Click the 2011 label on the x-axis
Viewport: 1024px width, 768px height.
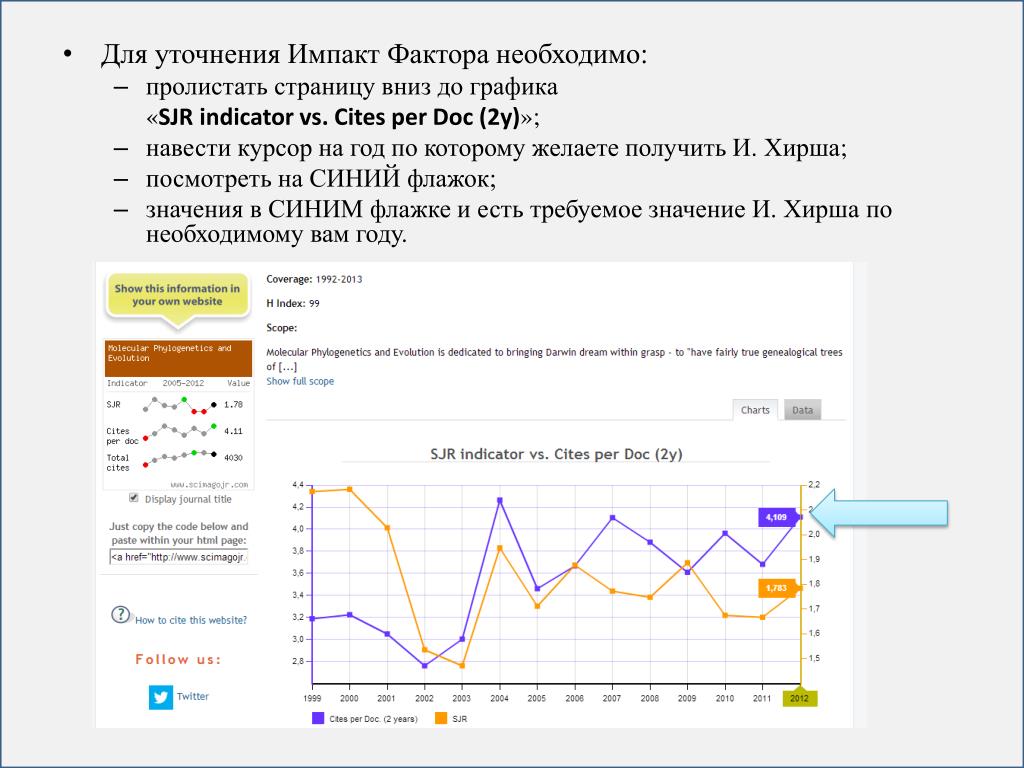pyautogui.click(x=761, y=698)
